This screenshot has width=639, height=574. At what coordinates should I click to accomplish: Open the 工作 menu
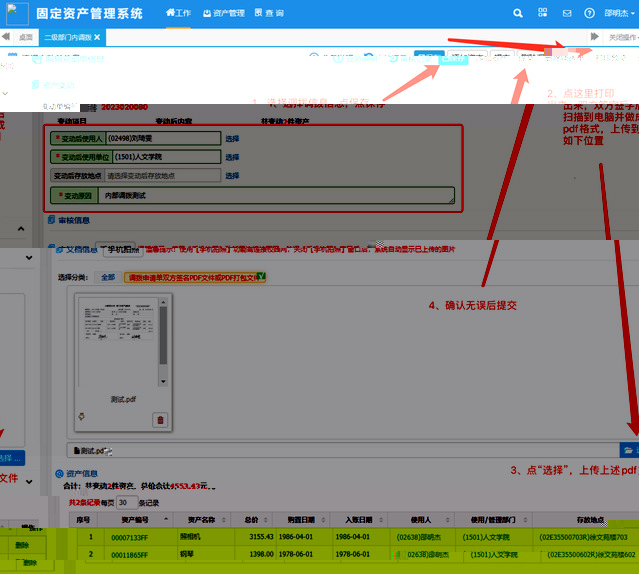coord(178,13)
